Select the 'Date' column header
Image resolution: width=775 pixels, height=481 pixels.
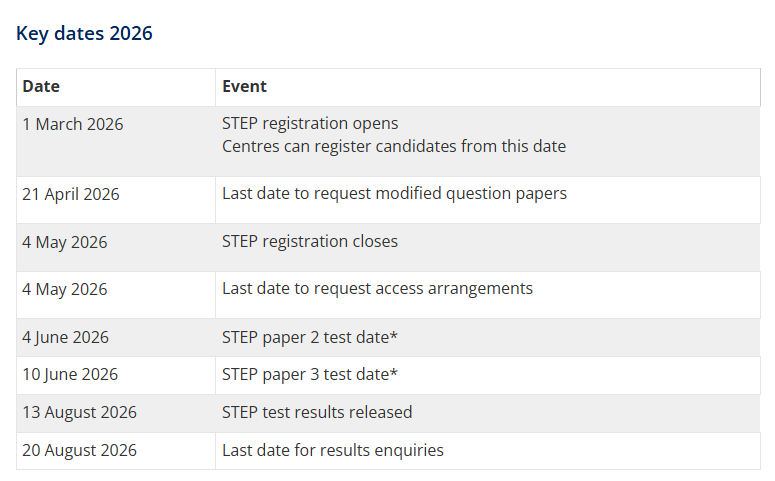click(x=41, y=87)
